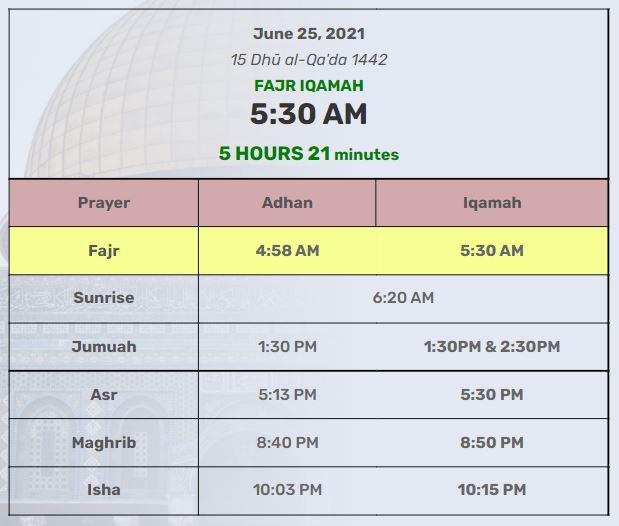Click the sunrise time 6:20 AM
Viewport: 619px width, 526px height.
click(x=403, y=297)
